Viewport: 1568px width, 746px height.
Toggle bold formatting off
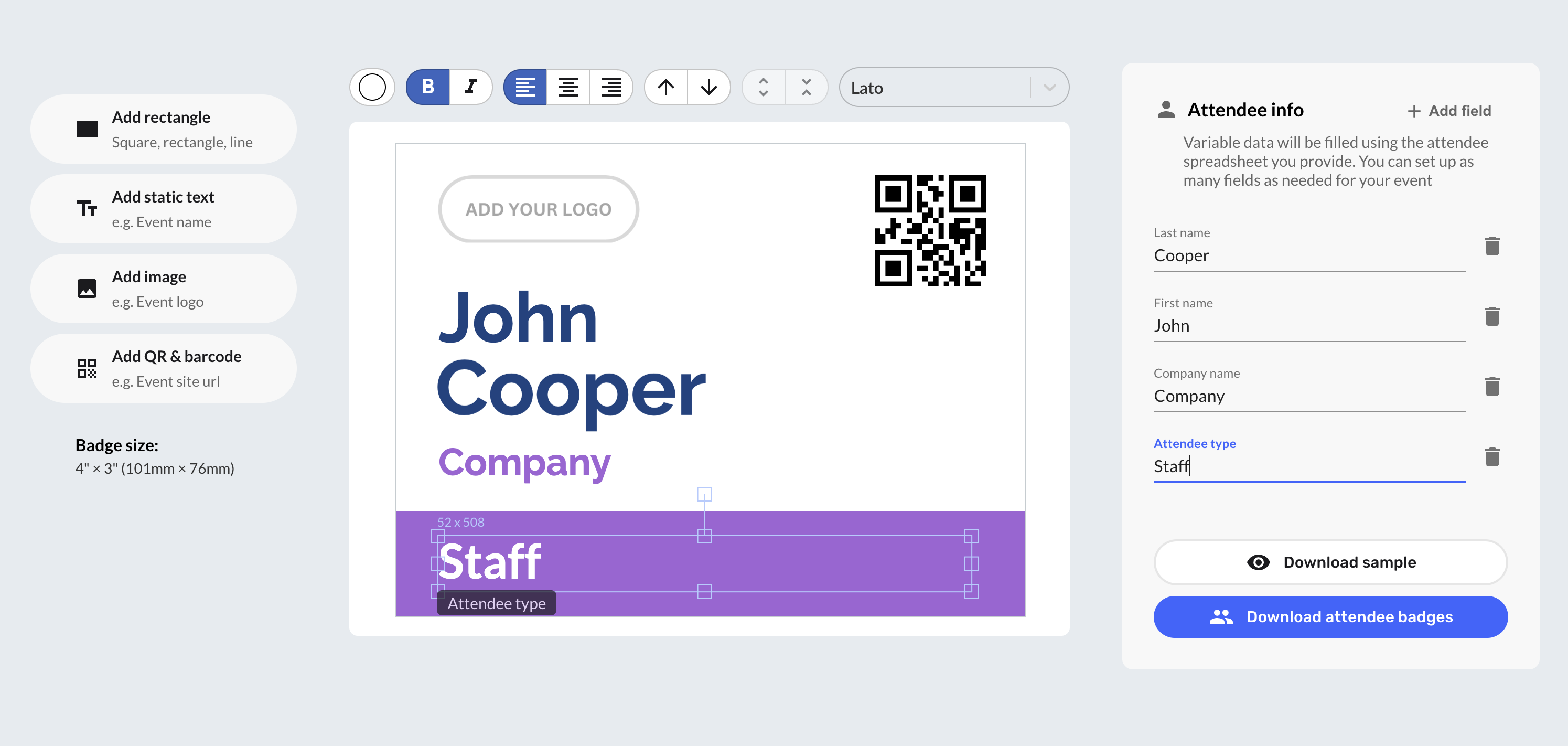pyautogui.click(x=427, y=87)
